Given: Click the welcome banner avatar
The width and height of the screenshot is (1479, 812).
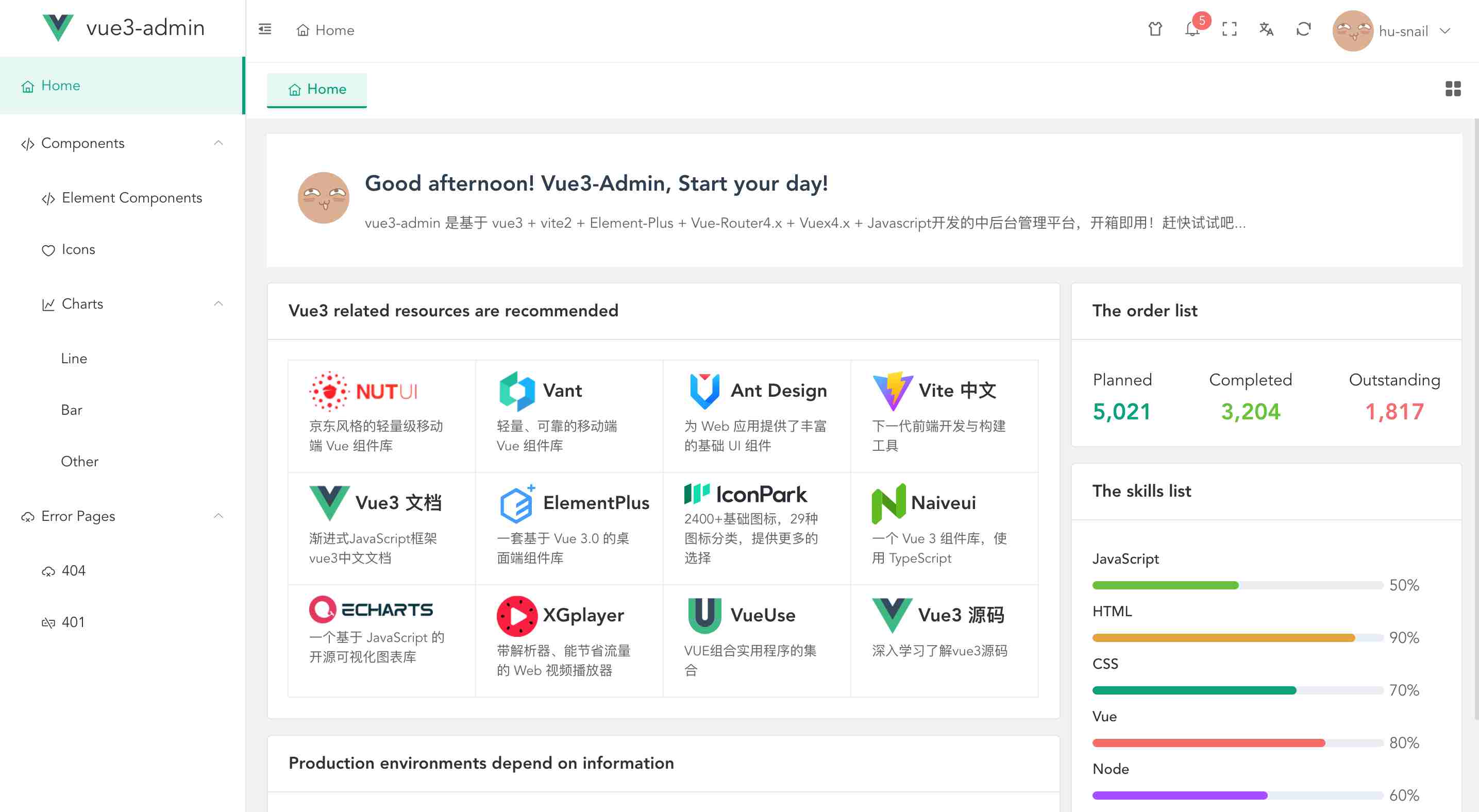Looking at the screenshot, I should point(323,197).
